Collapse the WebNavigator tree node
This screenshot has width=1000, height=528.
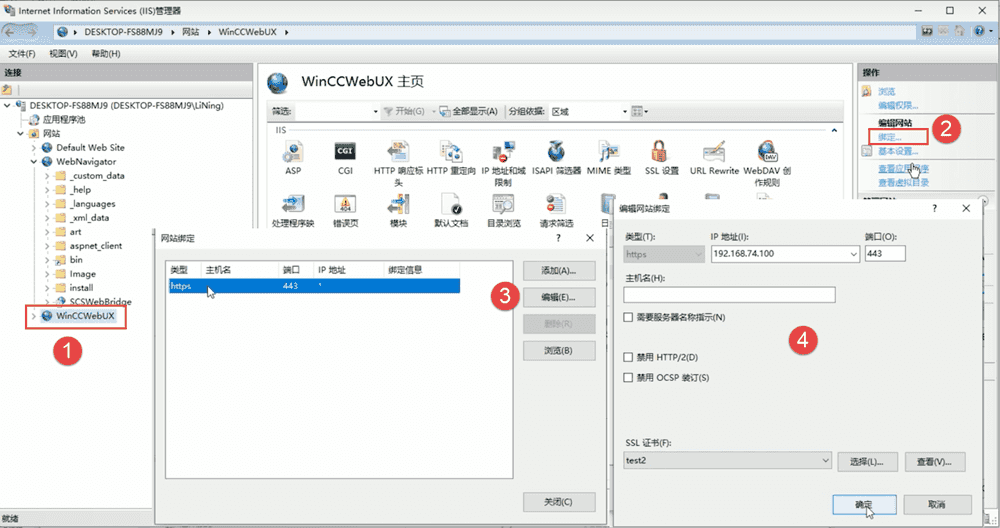pos(35,161)
